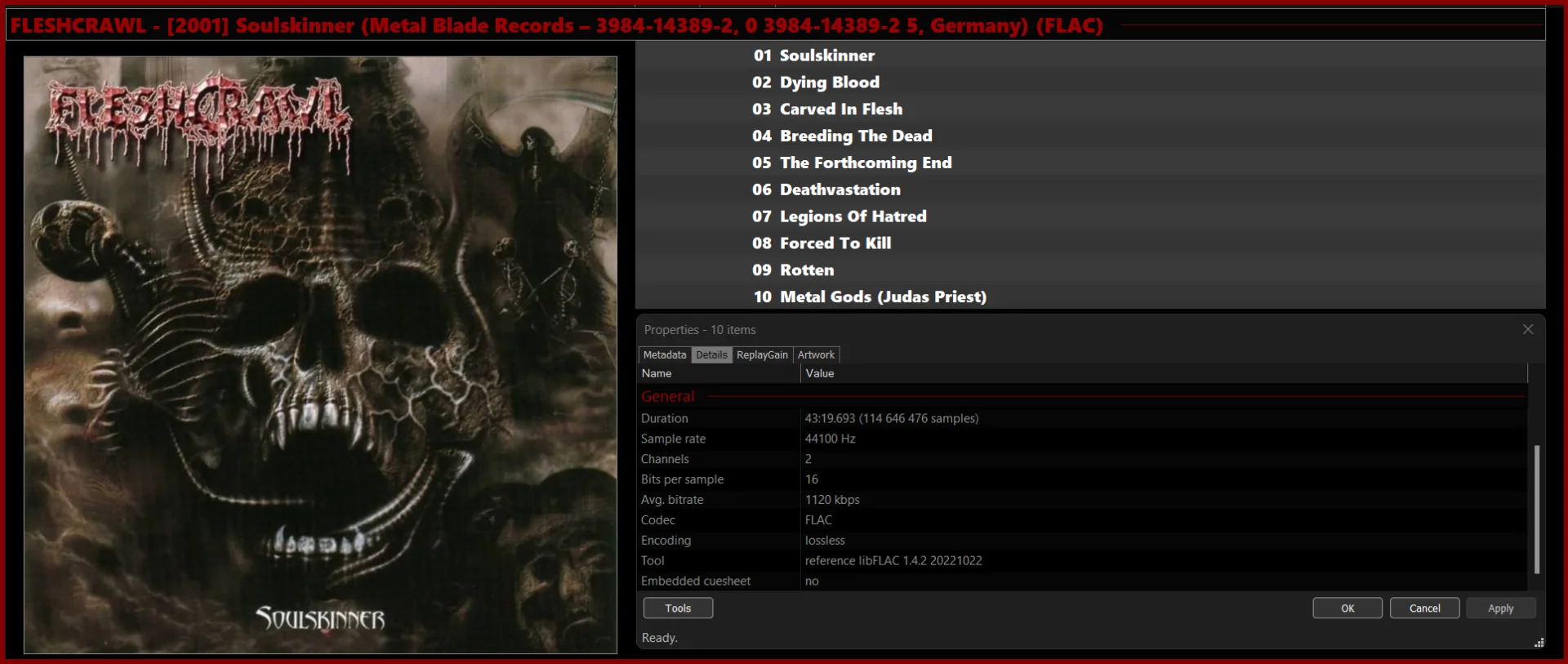This screenshot has height=664, width=1568.
Task: Switch to the Metadata tab
Action: [x=664, y=354]
